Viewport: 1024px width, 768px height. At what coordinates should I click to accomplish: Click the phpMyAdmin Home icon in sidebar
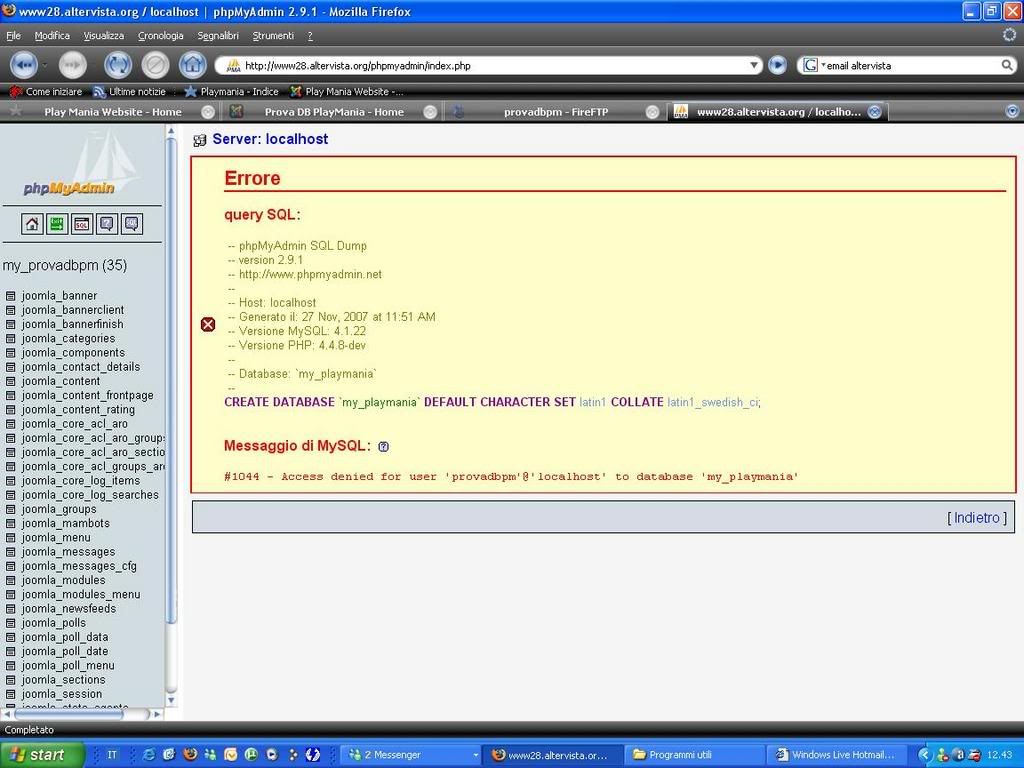pyautogui.click(x=32, y=224)
